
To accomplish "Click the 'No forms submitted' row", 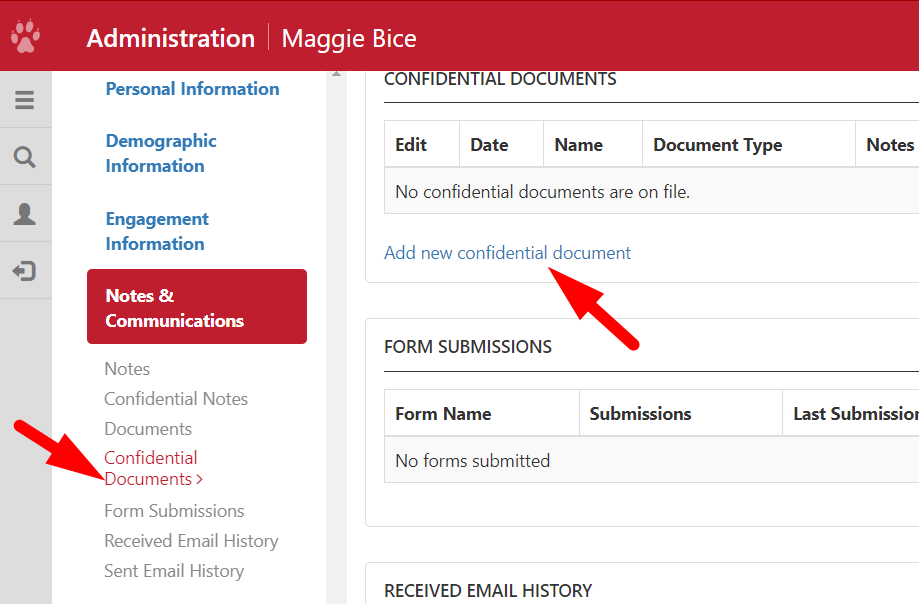I will (x=652, y=460).
